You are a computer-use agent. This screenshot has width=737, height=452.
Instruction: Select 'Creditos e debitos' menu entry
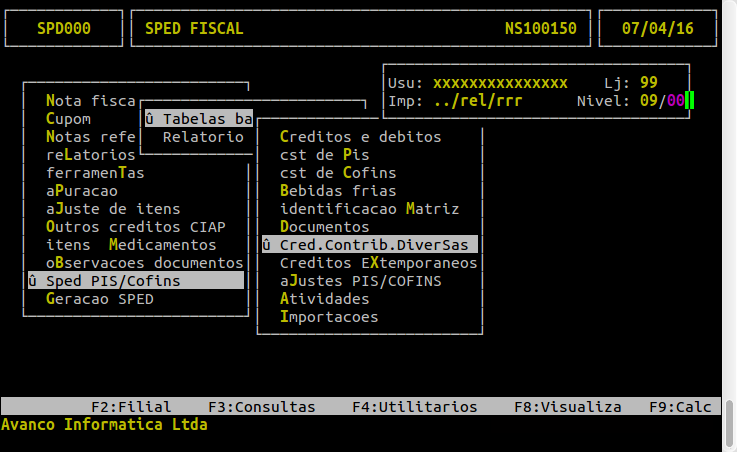click(360, 137)
